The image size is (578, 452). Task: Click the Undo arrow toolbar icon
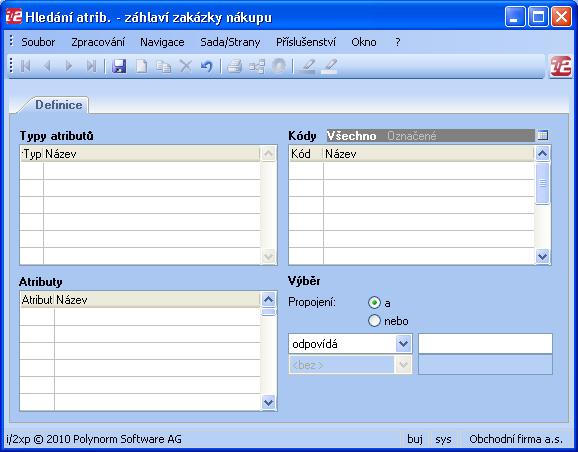pos(207,66)
